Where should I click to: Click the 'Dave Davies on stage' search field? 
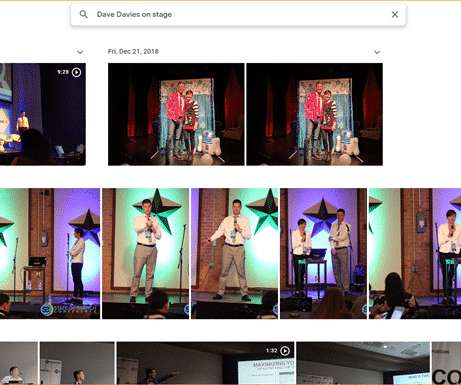click(238, 14)
